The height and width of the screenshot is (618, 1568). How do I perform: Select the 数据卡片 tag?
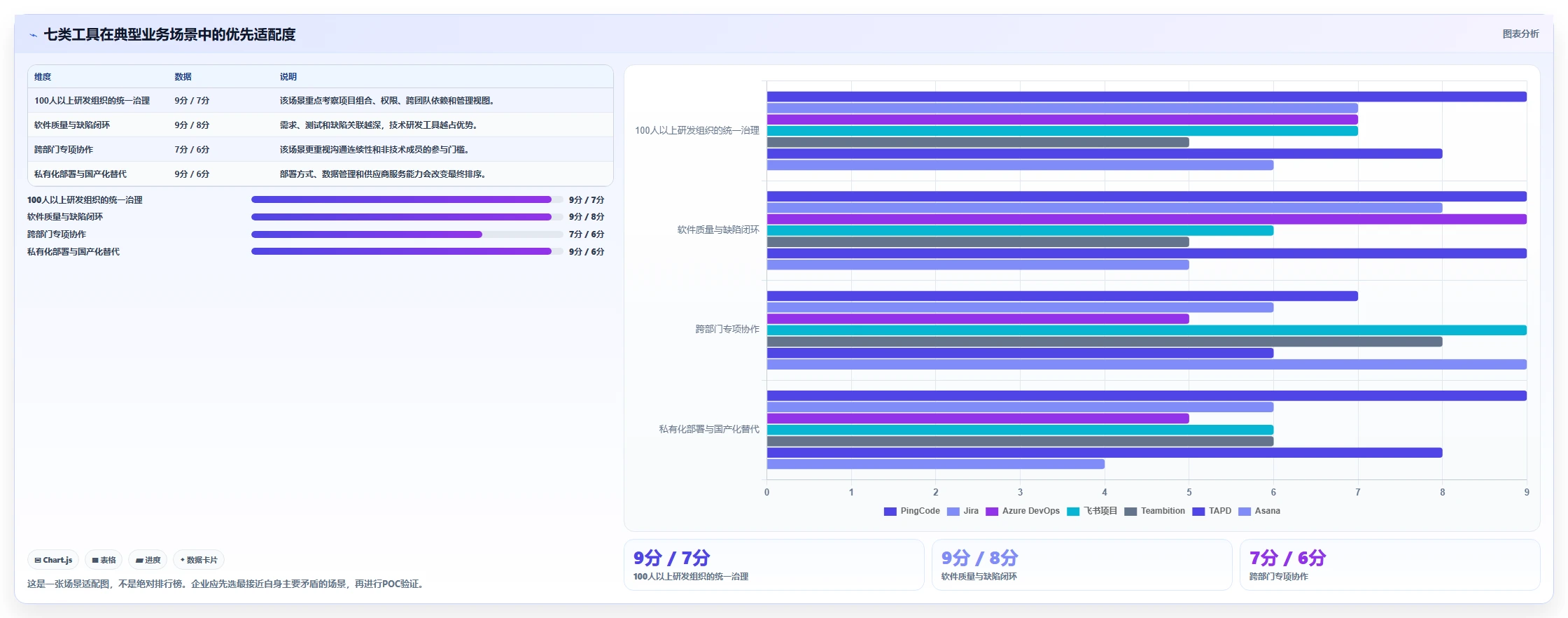199,560
